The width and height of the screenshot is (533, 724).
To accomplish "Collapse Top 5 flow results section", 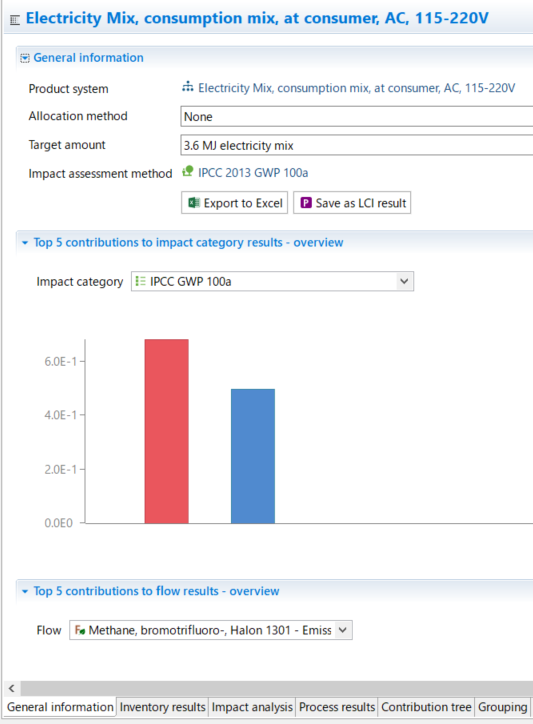I will pos(25,591).
